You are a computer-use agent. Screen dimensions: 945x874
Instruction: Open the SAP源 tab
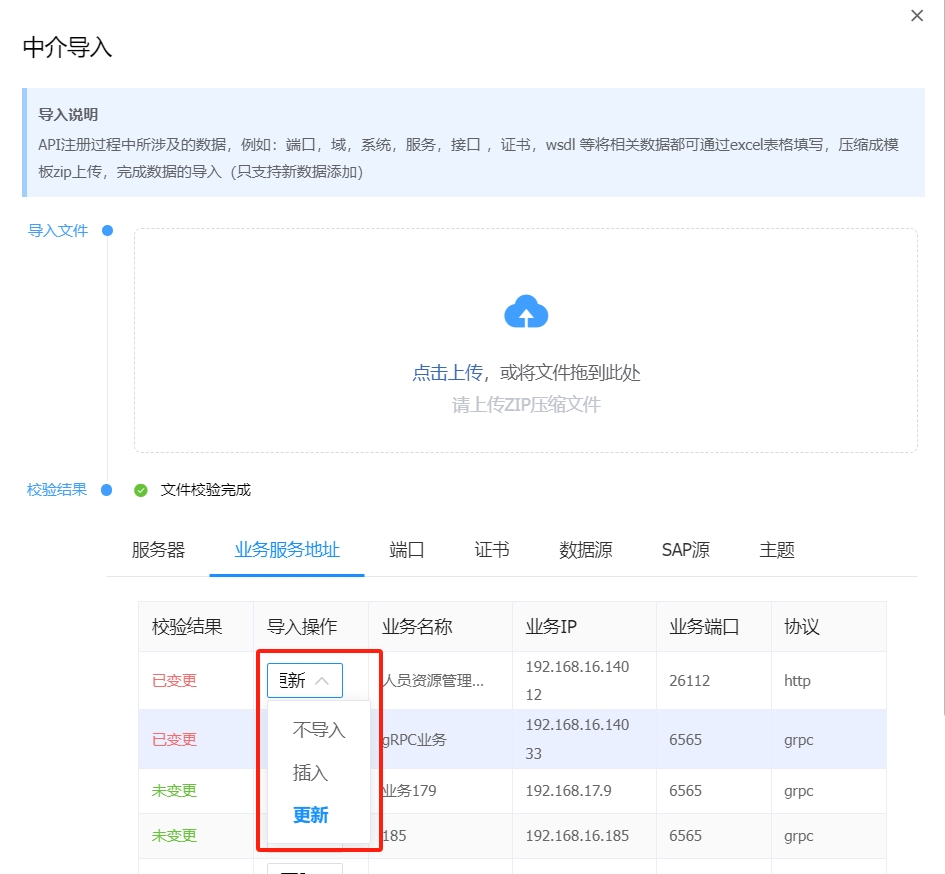coord(686,550)
